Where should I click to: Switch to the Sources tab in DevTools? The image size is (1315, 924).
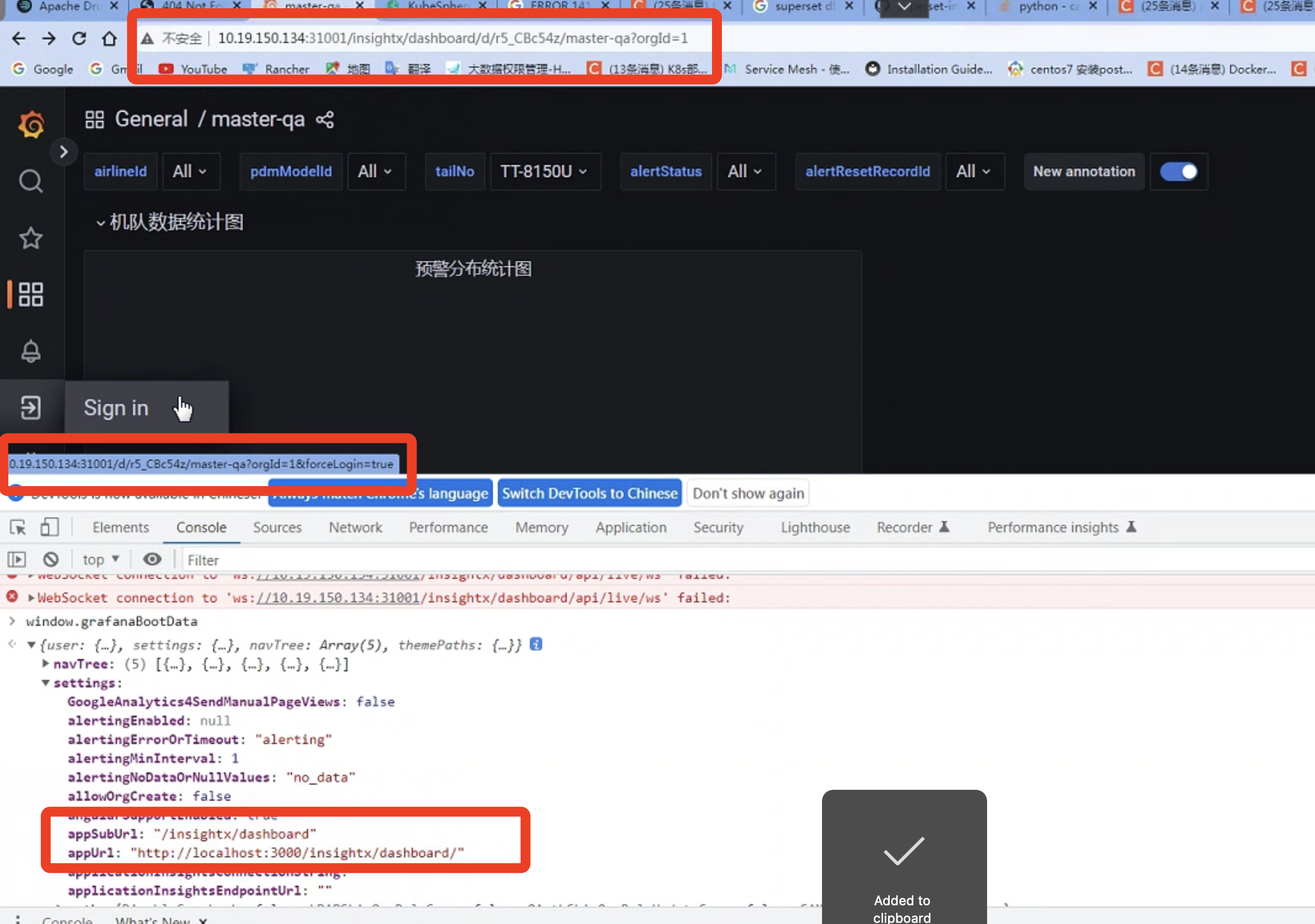277,527
